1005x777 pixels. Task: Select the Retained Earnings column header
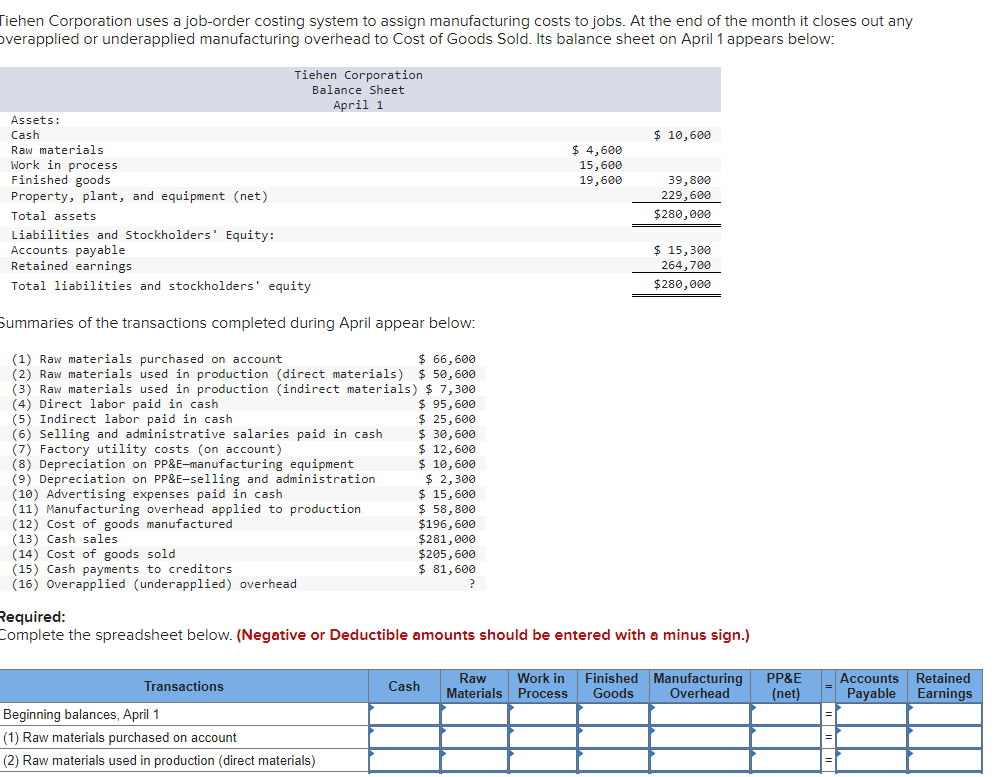945,686
